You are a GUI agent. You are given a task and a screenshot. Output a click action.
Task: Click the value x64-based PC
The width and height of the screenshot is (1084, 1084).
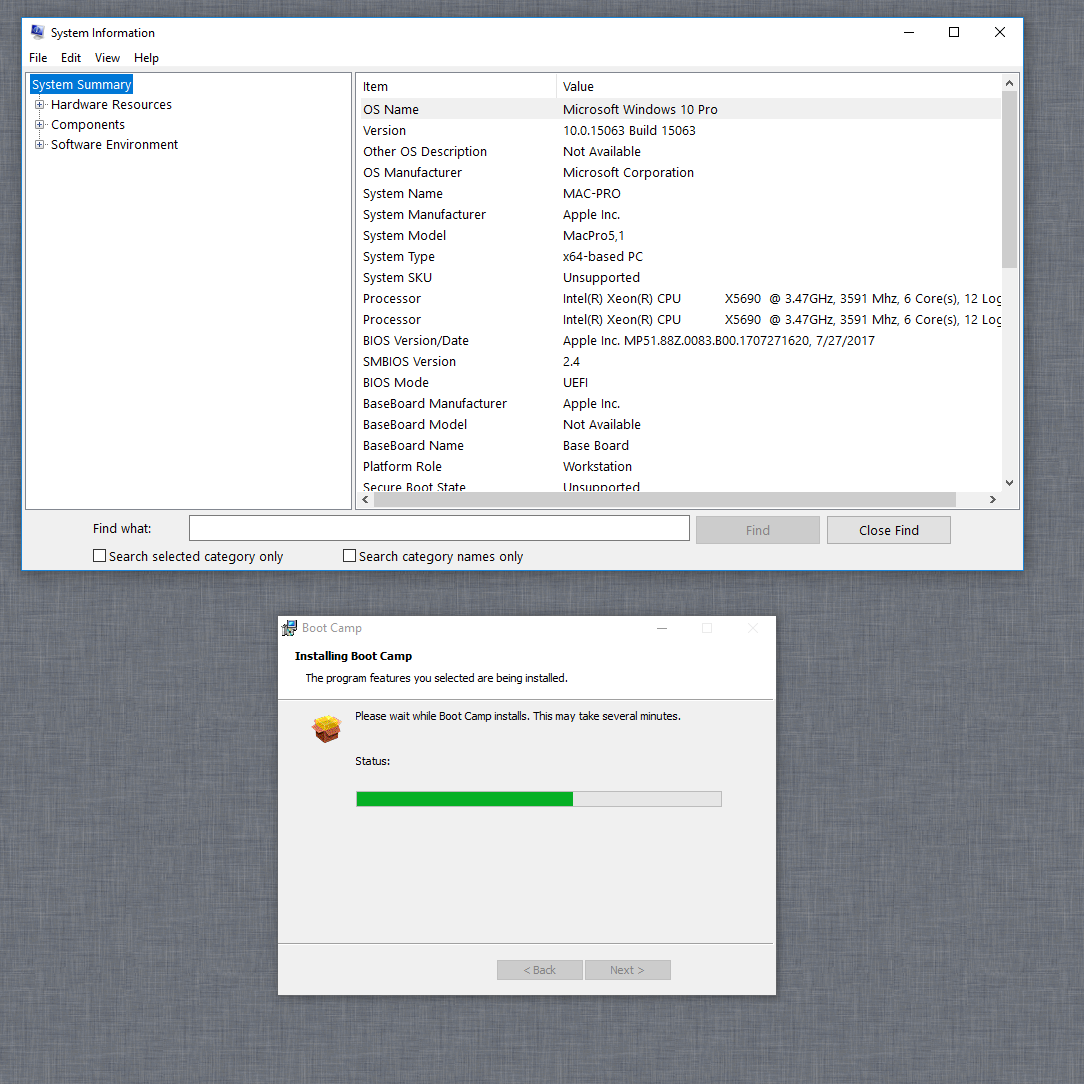[603, 256]
